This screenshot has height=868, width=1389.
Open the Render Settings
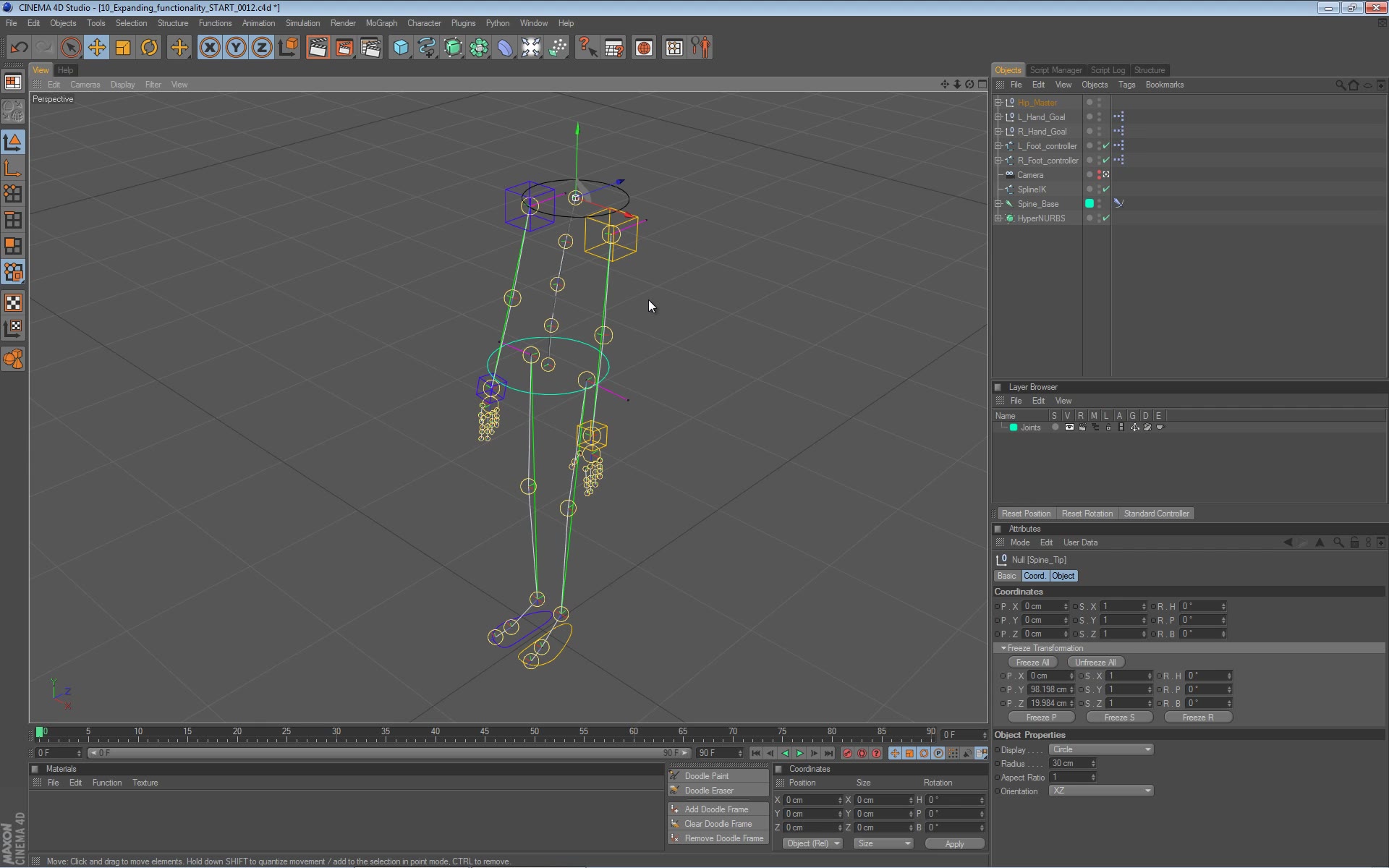[x=370, y=47]
